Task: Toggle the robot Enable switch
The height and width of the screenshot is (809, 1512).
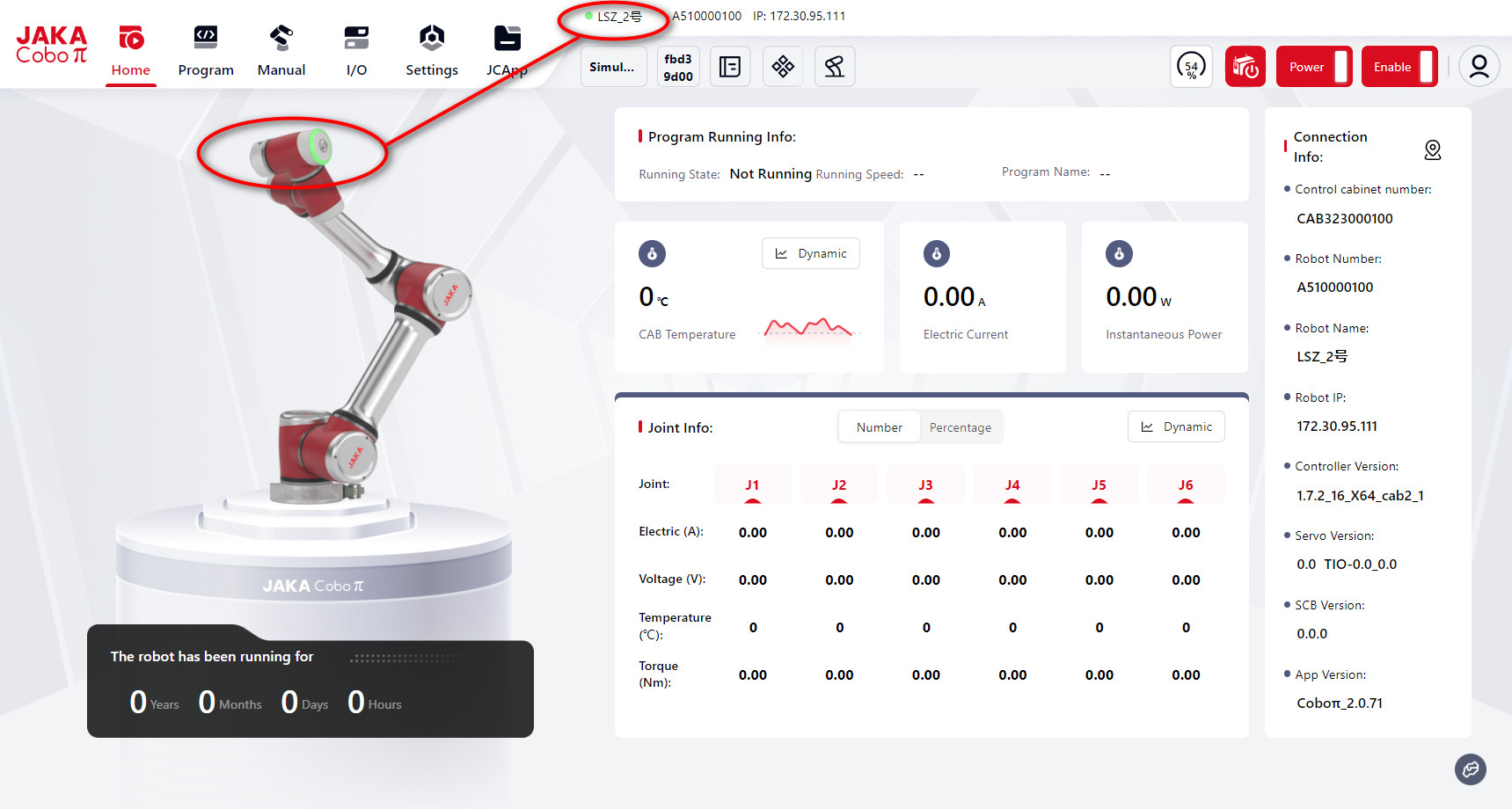Action: pos(1399,67)
